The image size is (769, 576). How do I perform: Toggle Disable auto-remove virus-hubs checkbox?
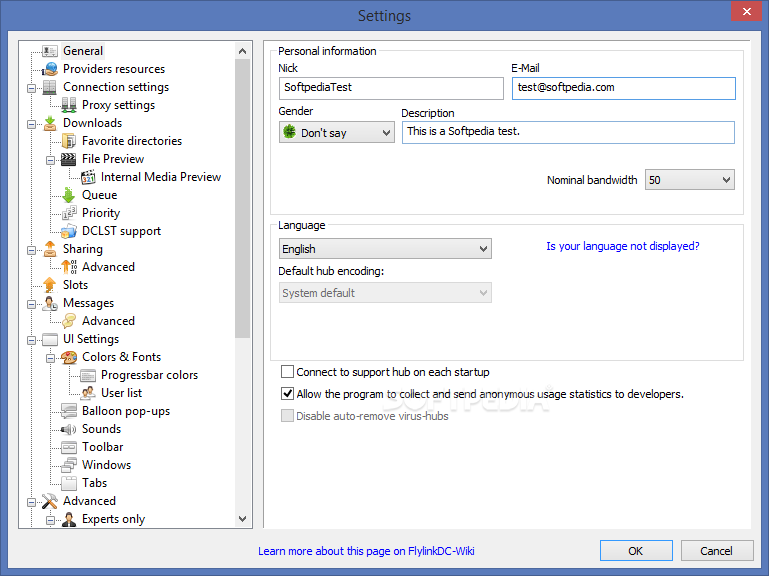tap(287, 416)
